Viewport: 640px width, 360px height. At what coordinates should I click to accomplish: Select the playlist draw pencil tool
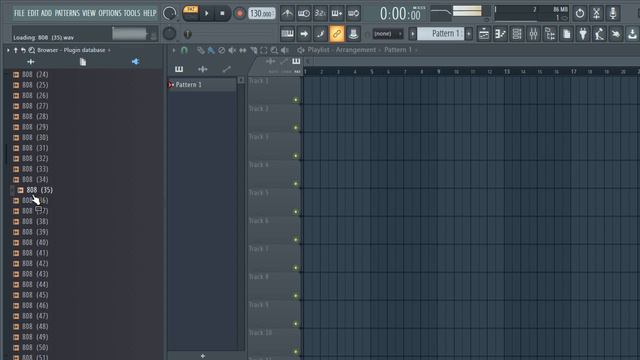[200, 50]
